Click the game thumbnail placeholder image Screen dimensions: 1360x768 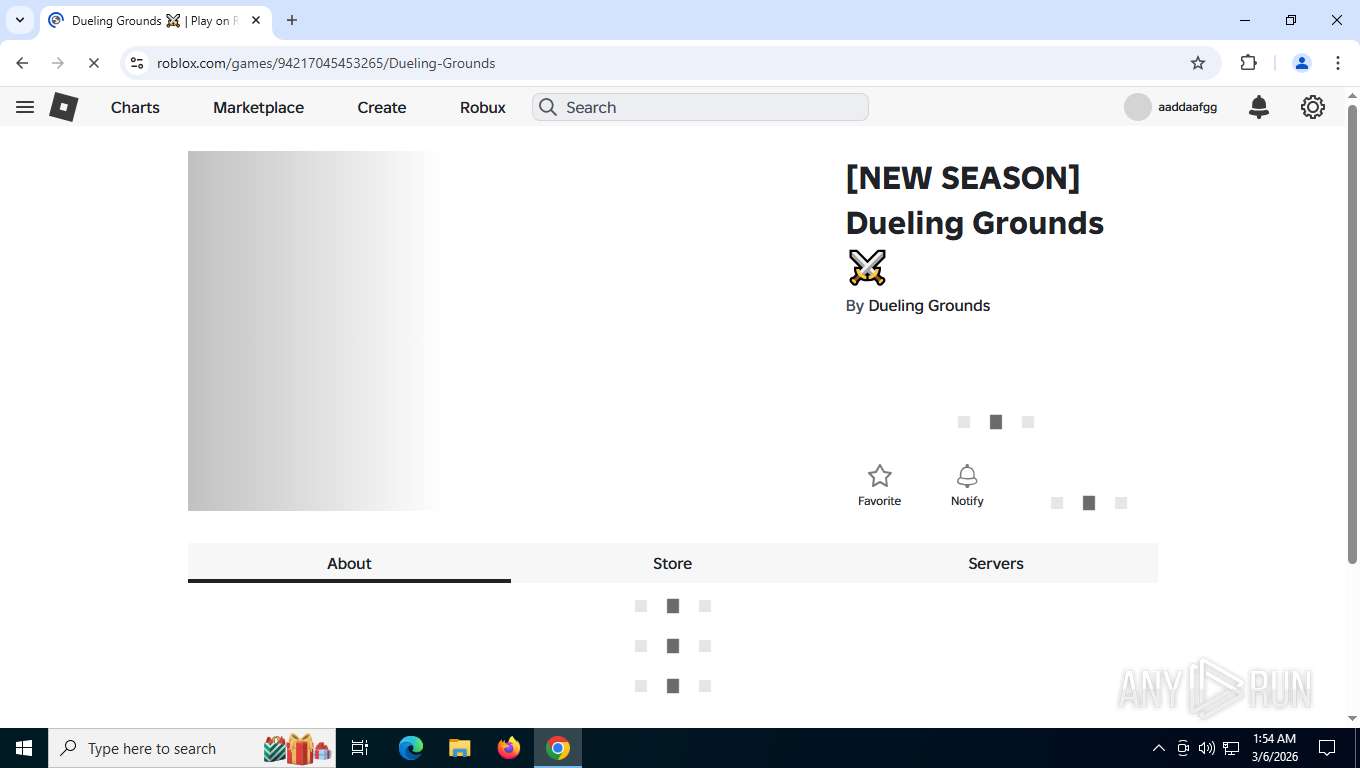pos(507,331)
